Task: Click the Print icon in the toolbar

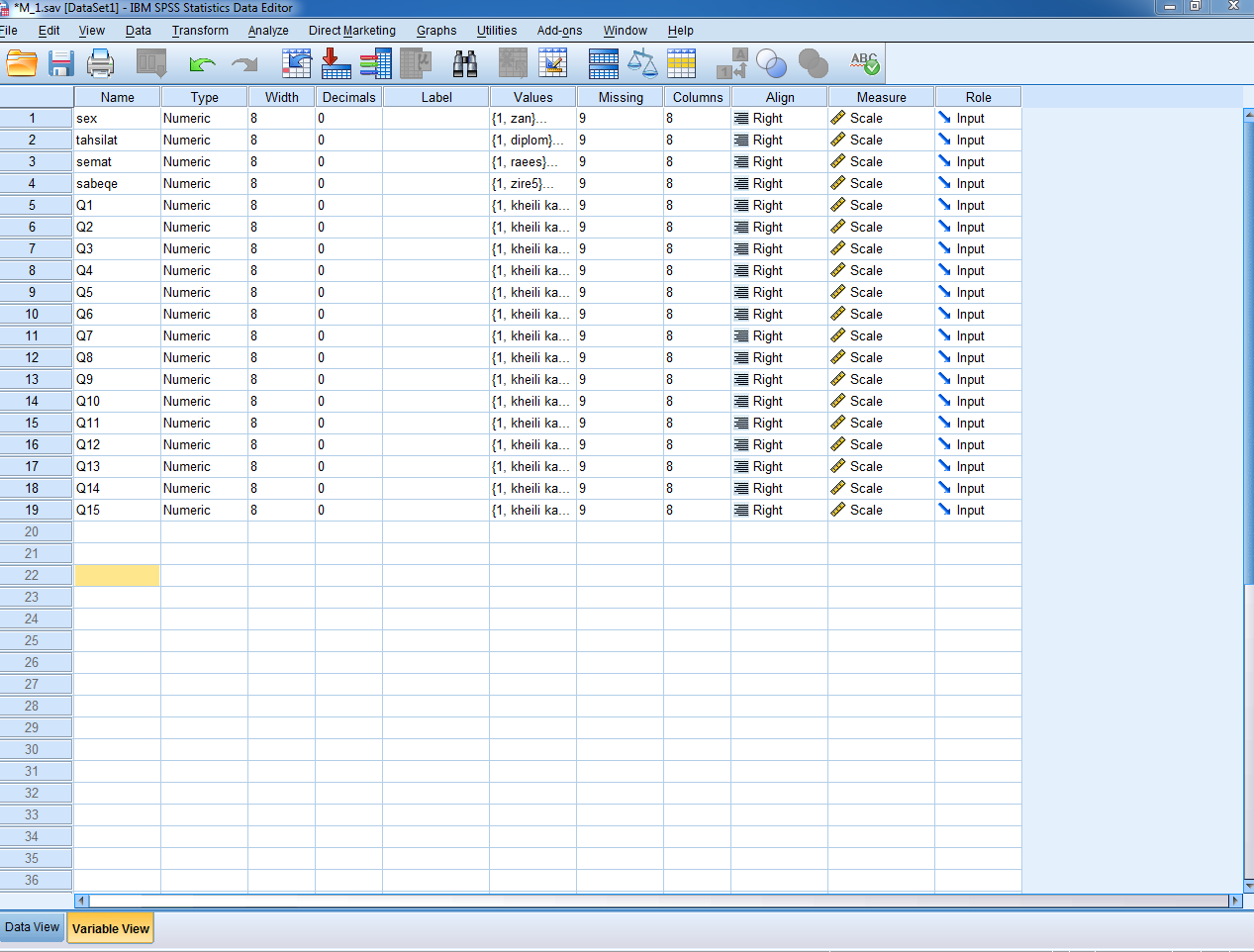Action: 101,64
